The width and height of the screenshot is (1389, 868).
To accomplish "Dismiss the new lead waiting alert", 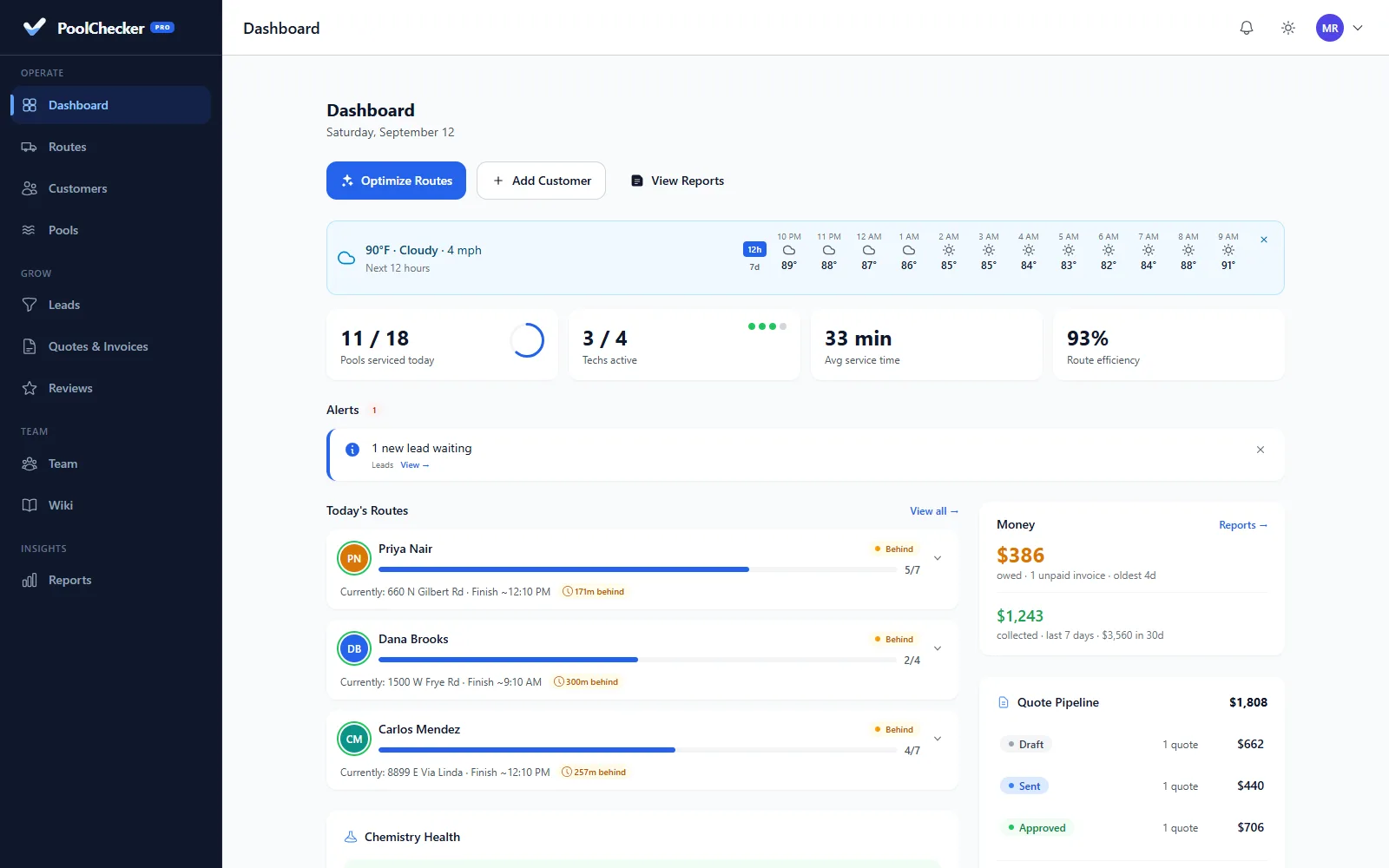I will click(x=1261, y=450).
